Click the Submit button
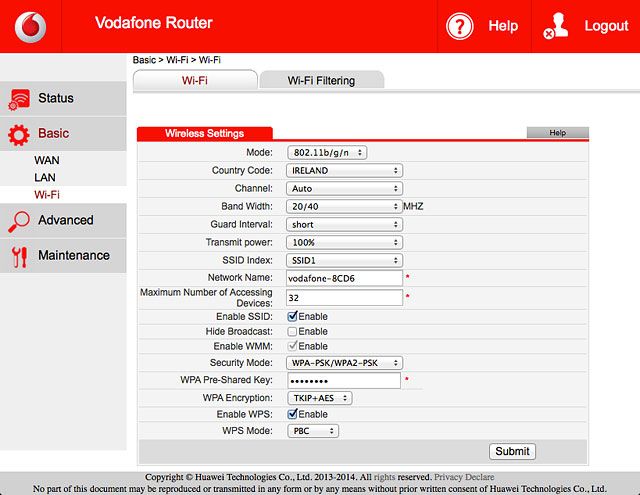The image size is (640, 495). (512, 451)
